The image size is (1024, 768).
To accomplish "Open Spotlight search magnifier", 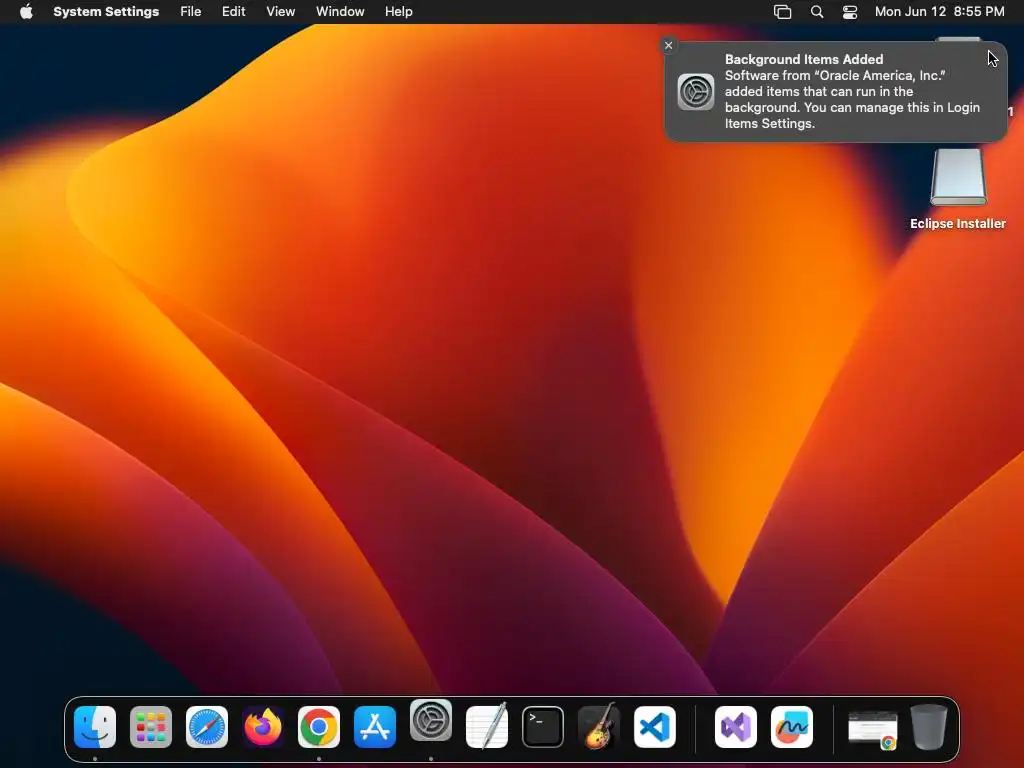I will point(817,12).
